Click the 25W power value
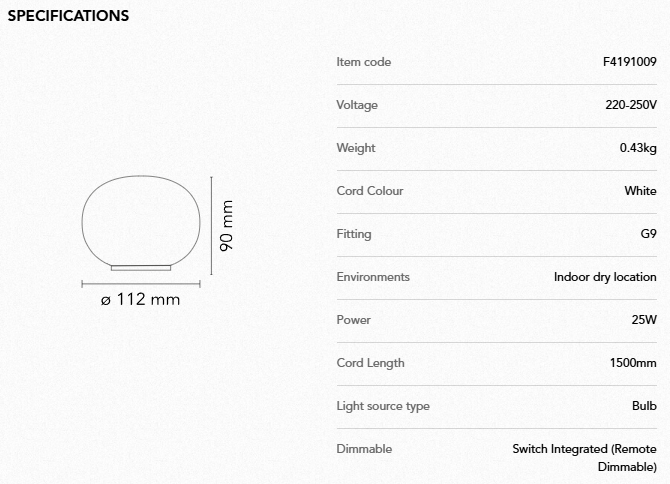670x484 pixels. (645, 320)
